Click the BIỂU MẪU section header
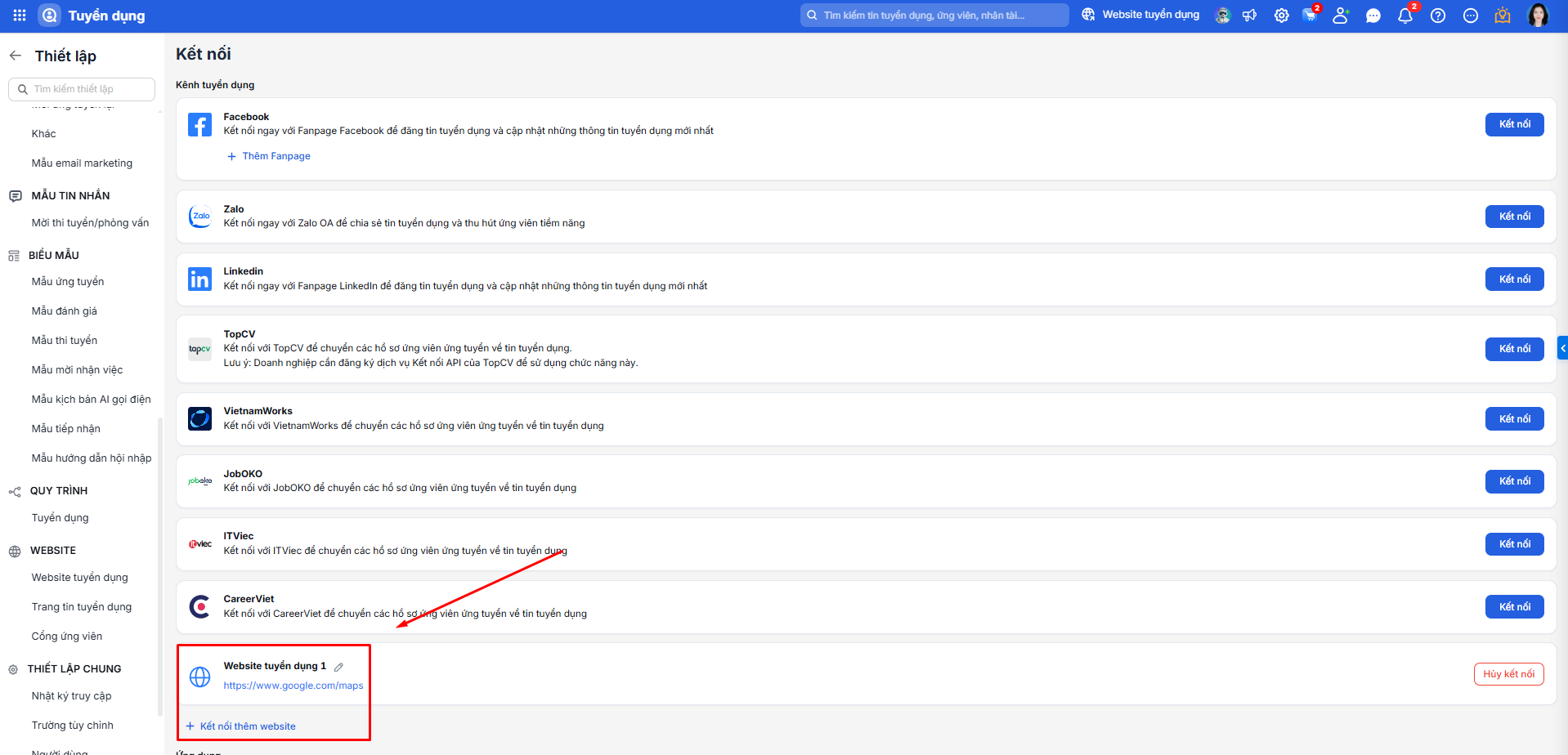 [x=54, y=256]
